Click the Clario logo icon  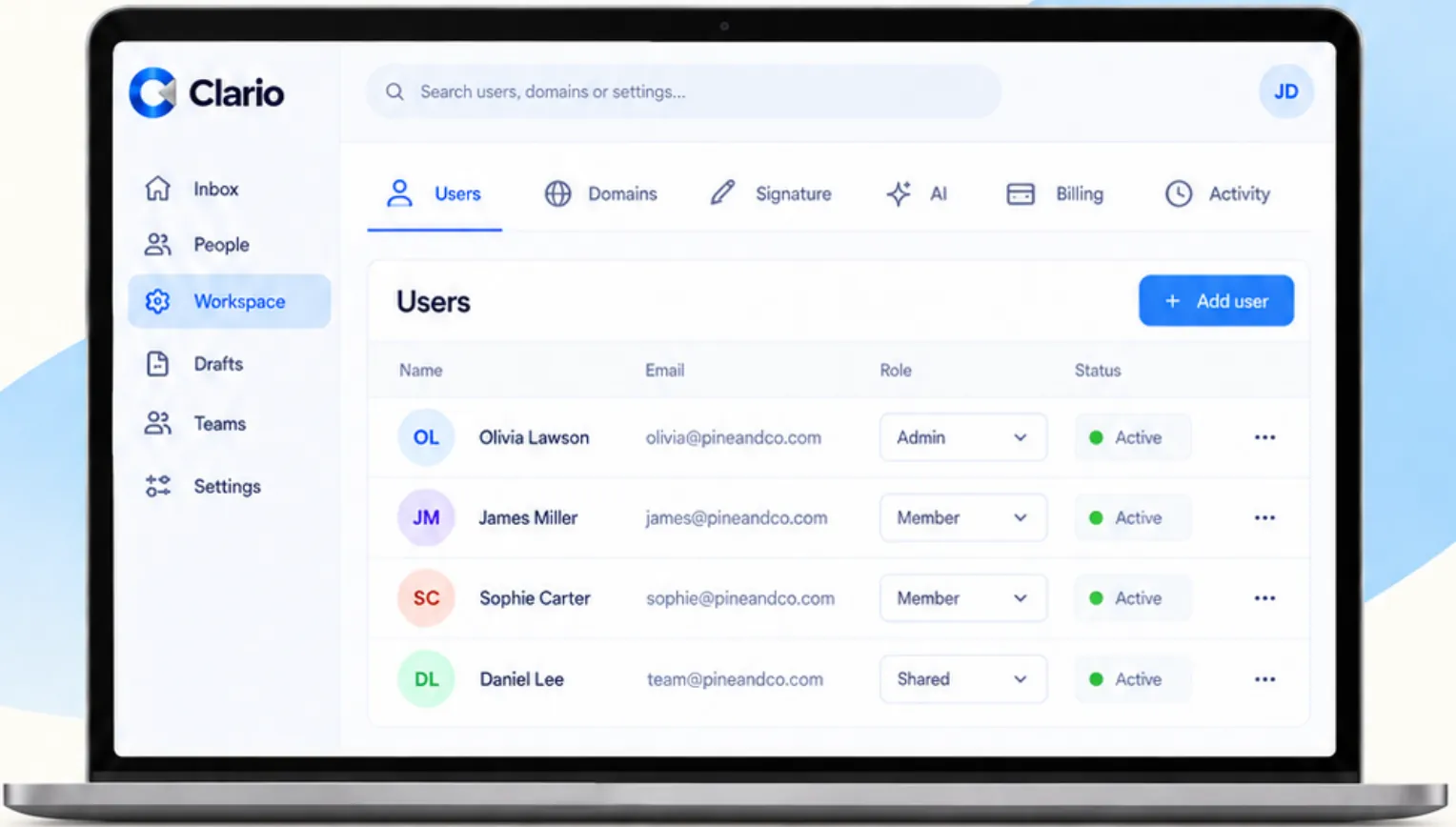153,92
